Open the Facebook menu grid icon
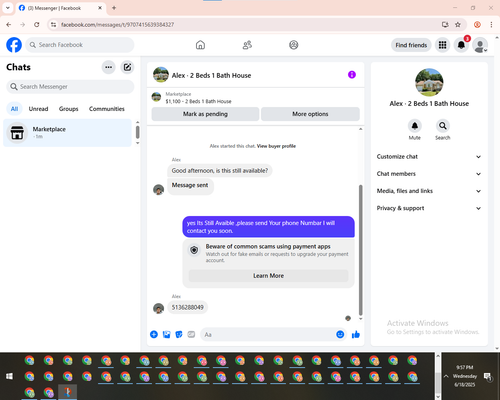 [442, 45]
